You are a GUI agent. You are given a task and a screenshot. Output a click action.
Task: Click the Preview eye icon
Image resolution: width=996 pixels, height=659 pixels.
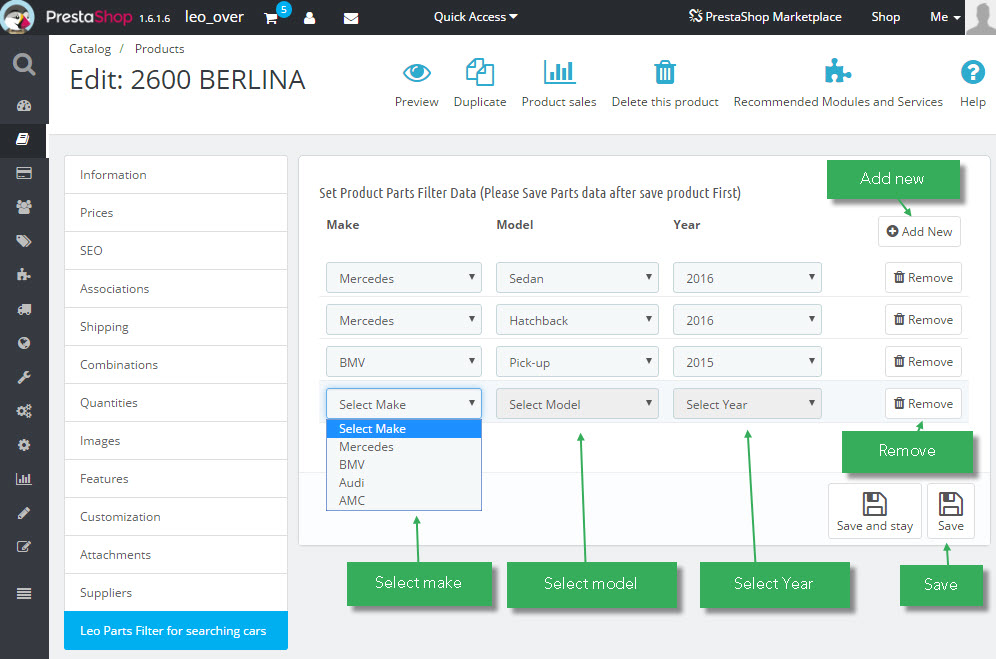coord(417,73)
